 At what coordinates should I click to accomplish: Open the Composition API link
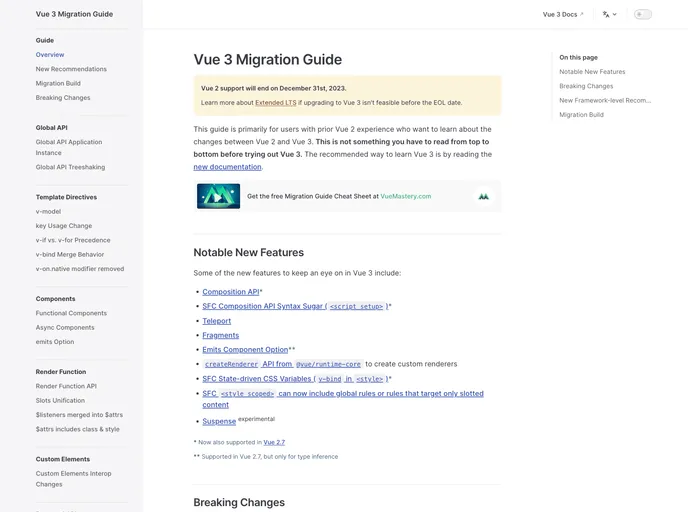[x=231, y=292]
